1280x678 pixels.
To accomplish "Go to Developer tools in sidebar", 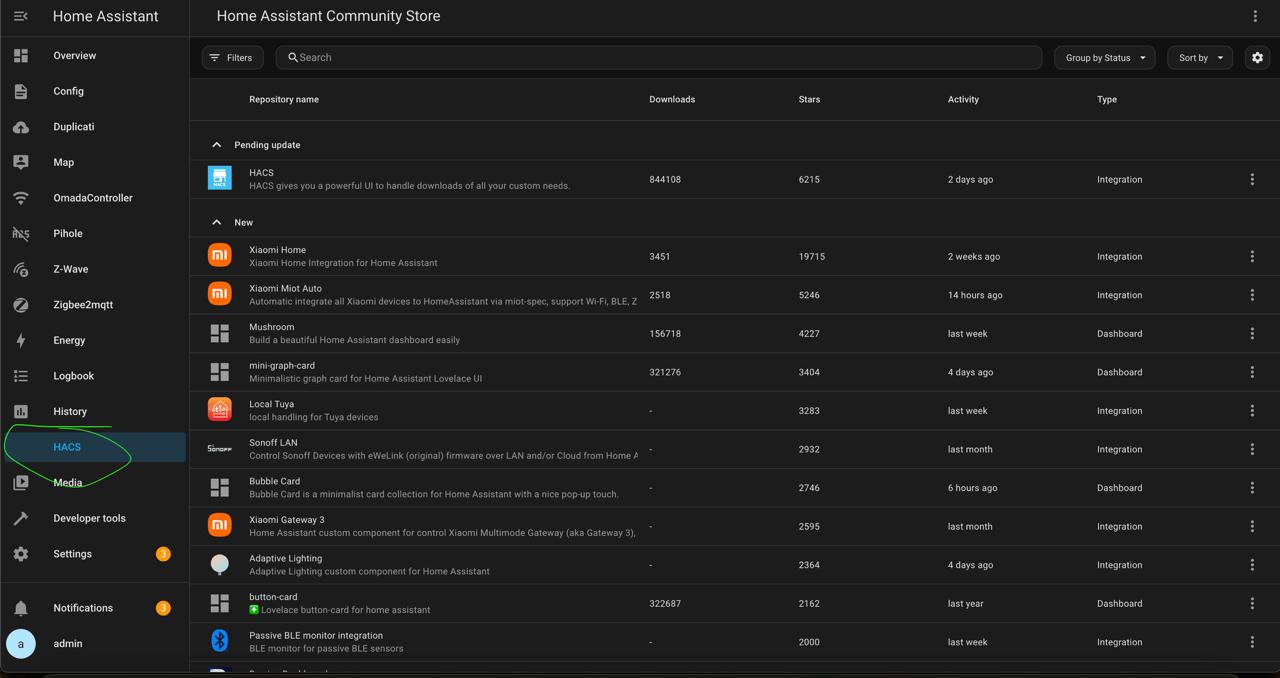I will point(89,518).
